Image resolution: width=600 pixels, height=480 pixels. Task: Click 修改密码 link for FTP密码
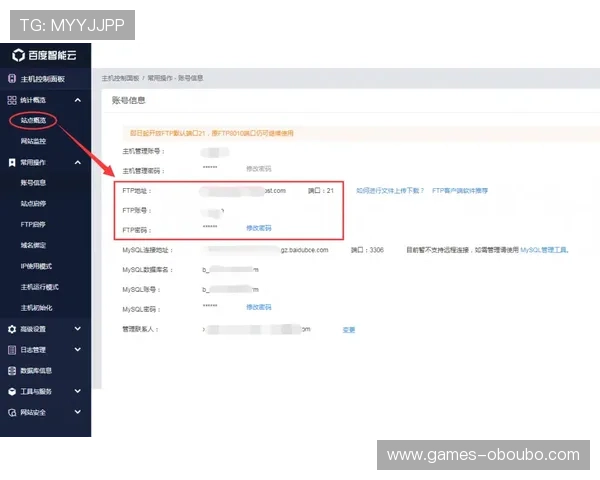[259, 228]
